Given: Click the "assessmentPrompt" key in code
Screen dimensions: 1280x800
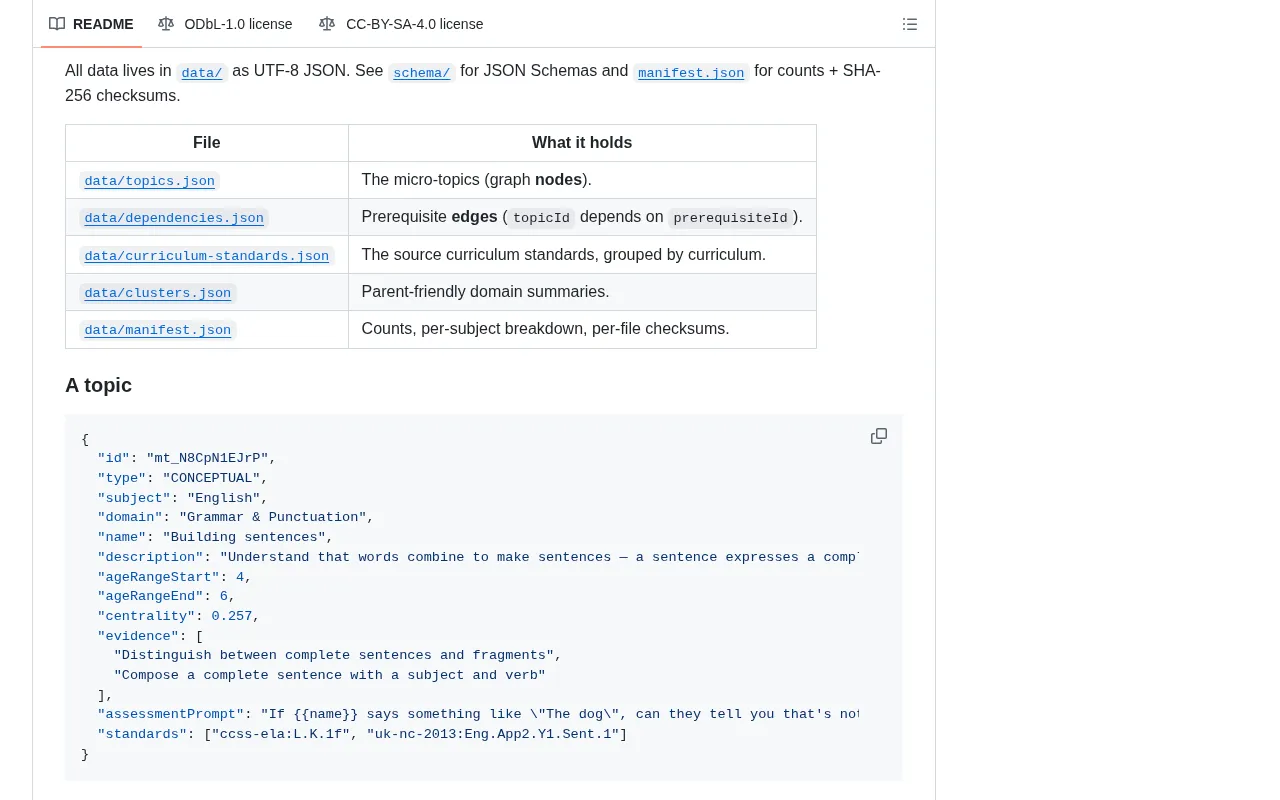Looking at the screenshot, I should coord(171,714).
